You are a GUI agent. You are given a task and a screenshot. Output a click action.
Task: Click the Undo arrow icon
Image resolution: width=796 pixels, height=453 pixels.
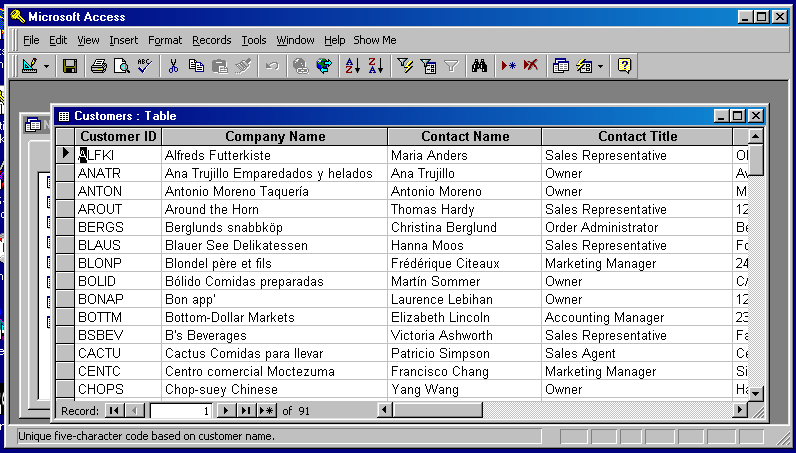pos(272,66)
